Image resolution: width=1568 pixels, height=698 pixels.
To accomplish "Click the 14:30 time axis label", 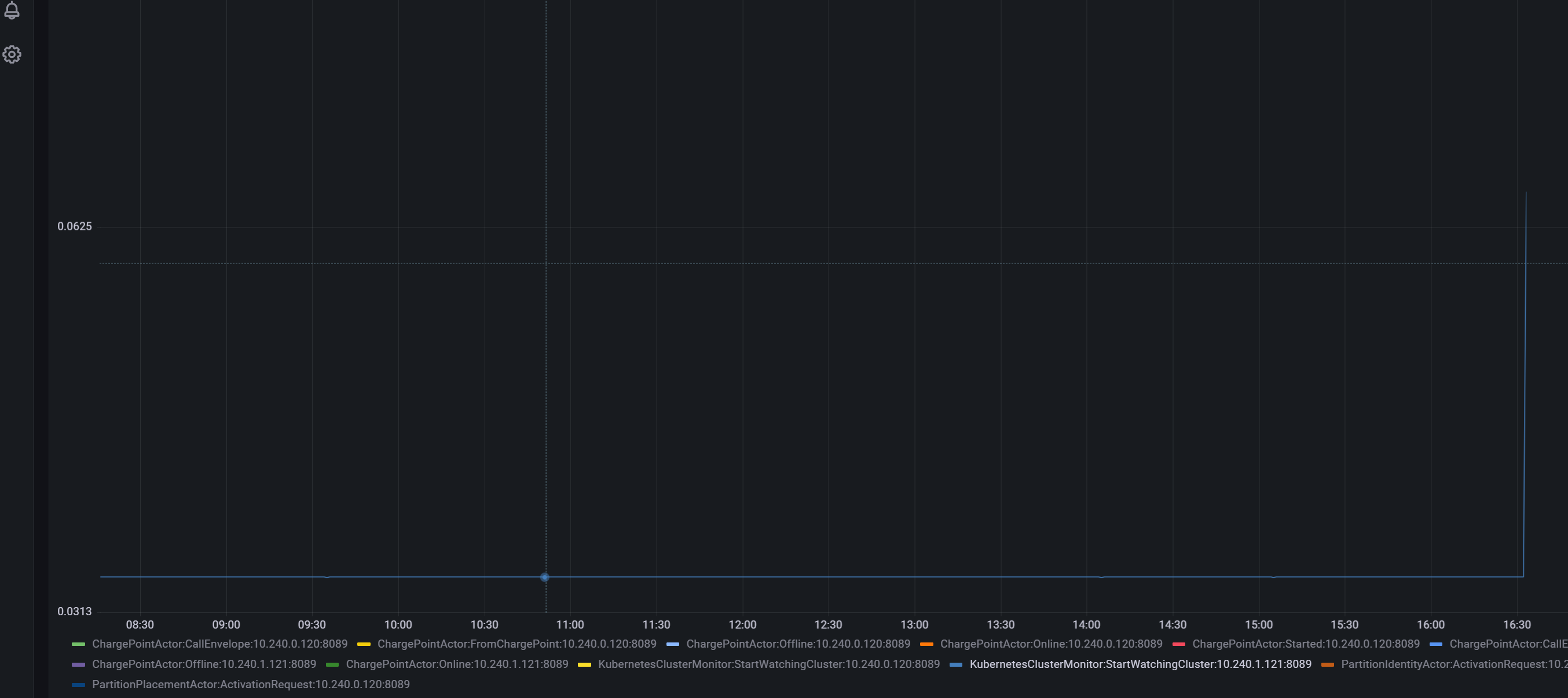I will click(1173, 624).
